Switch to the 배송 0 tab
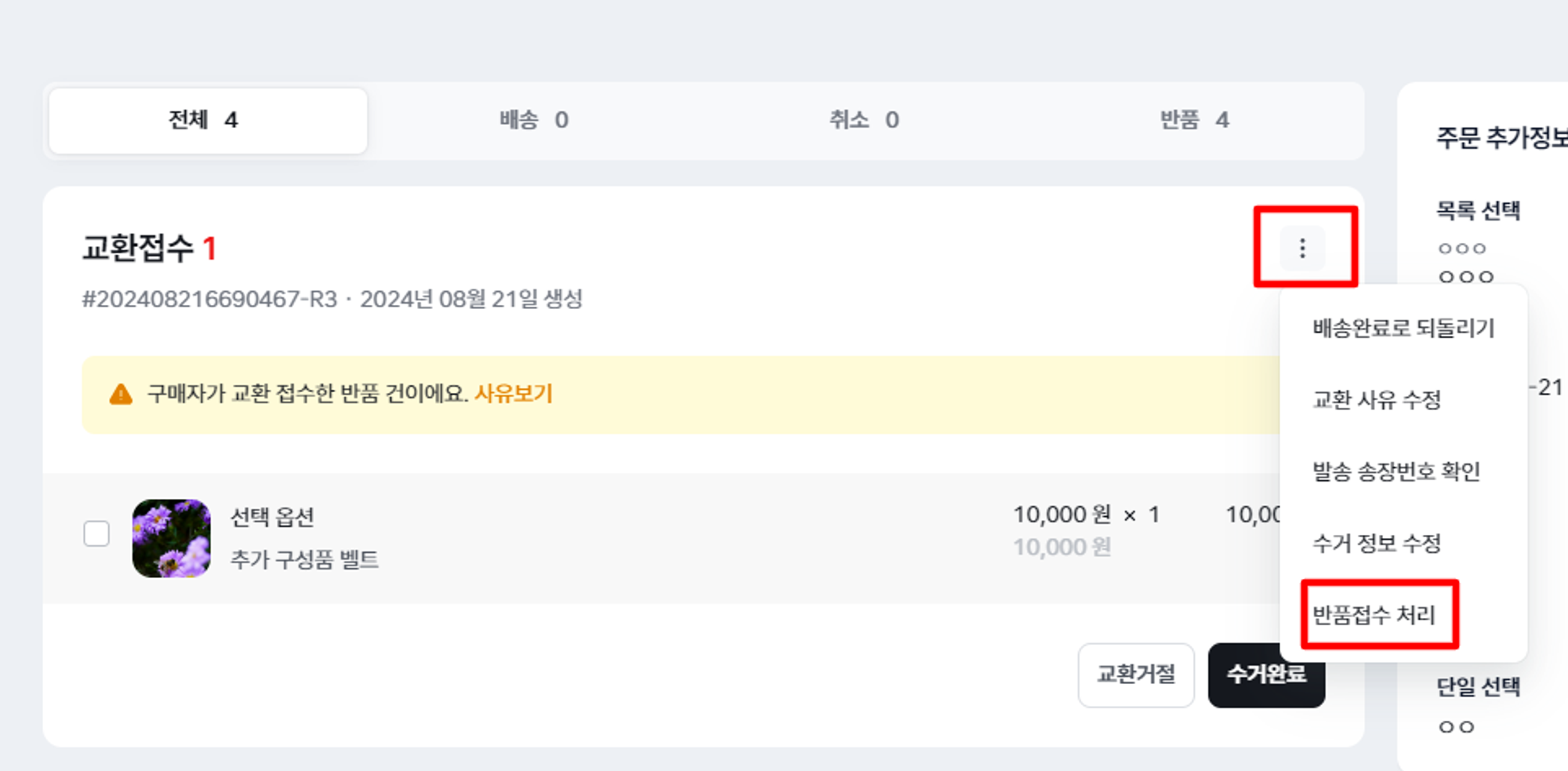 coord(534,121)
